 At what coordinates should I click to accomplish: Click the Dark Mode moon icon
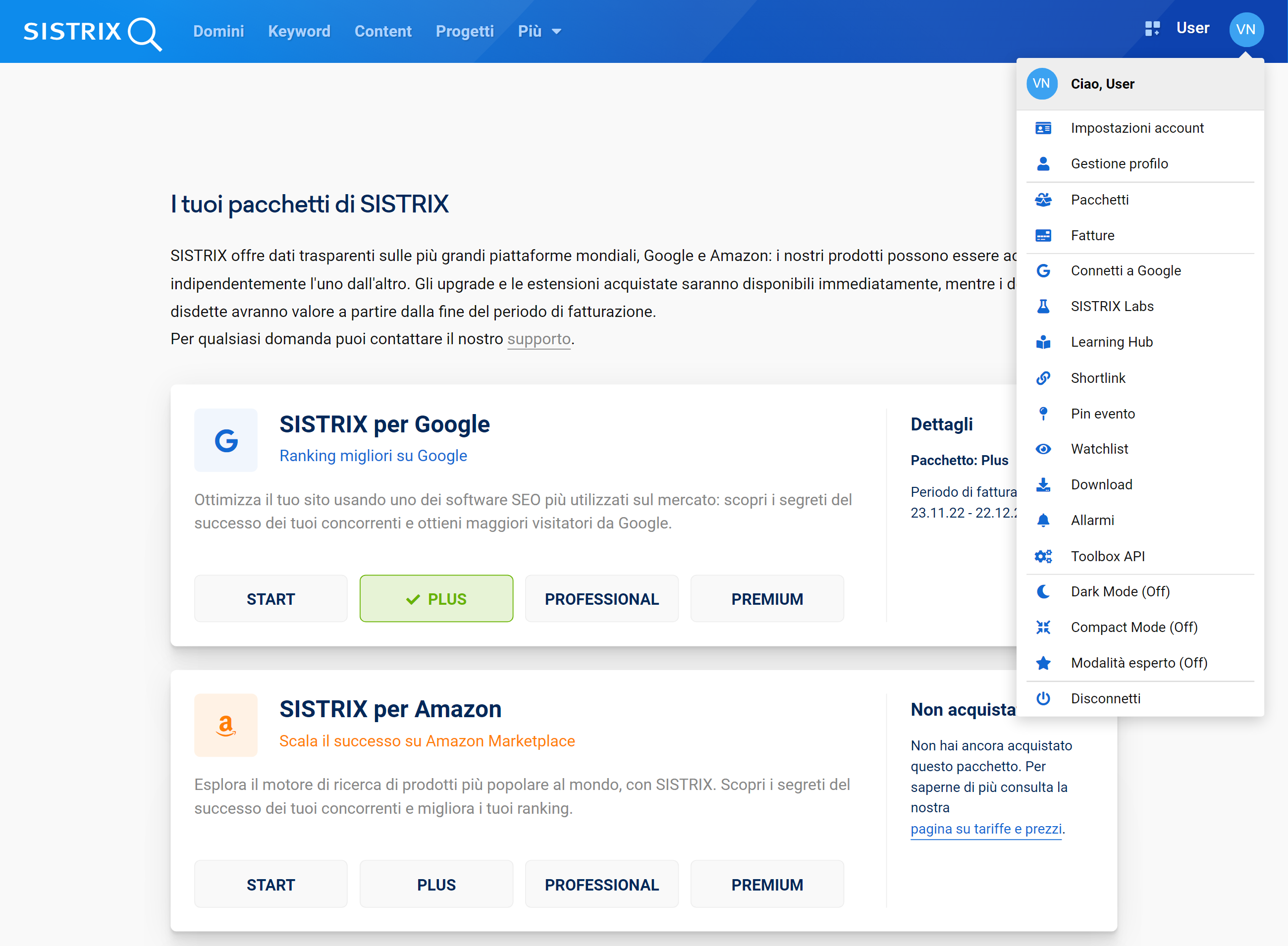1043,591
